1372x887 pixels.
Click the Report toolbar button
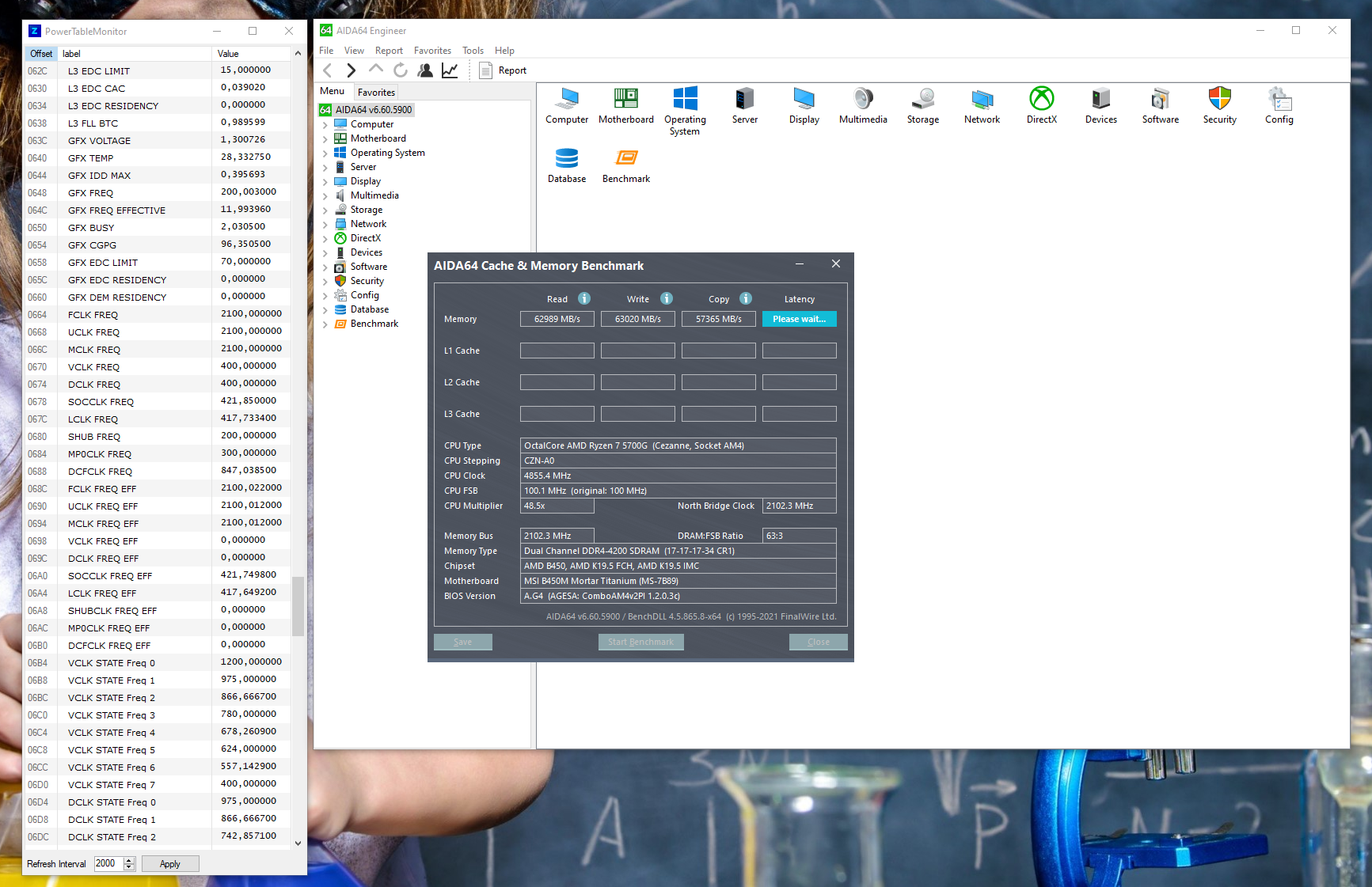click(x=503, y=70)
